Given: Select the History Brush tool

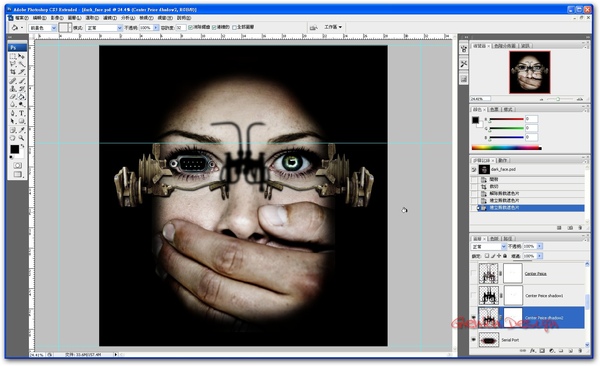Looking at the screenshot, I should [21, 88].
